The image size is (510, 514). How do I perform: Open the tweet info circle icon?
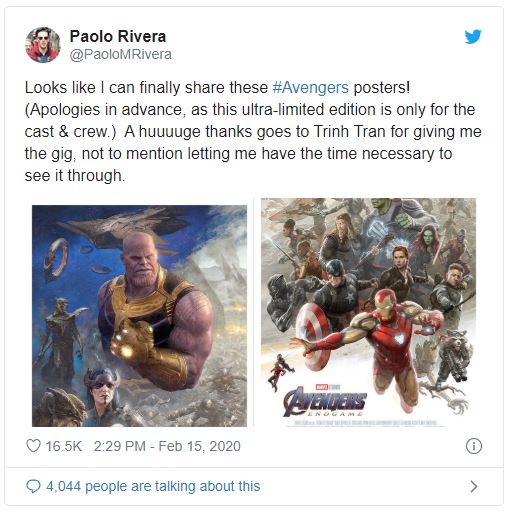coord(474,446)
